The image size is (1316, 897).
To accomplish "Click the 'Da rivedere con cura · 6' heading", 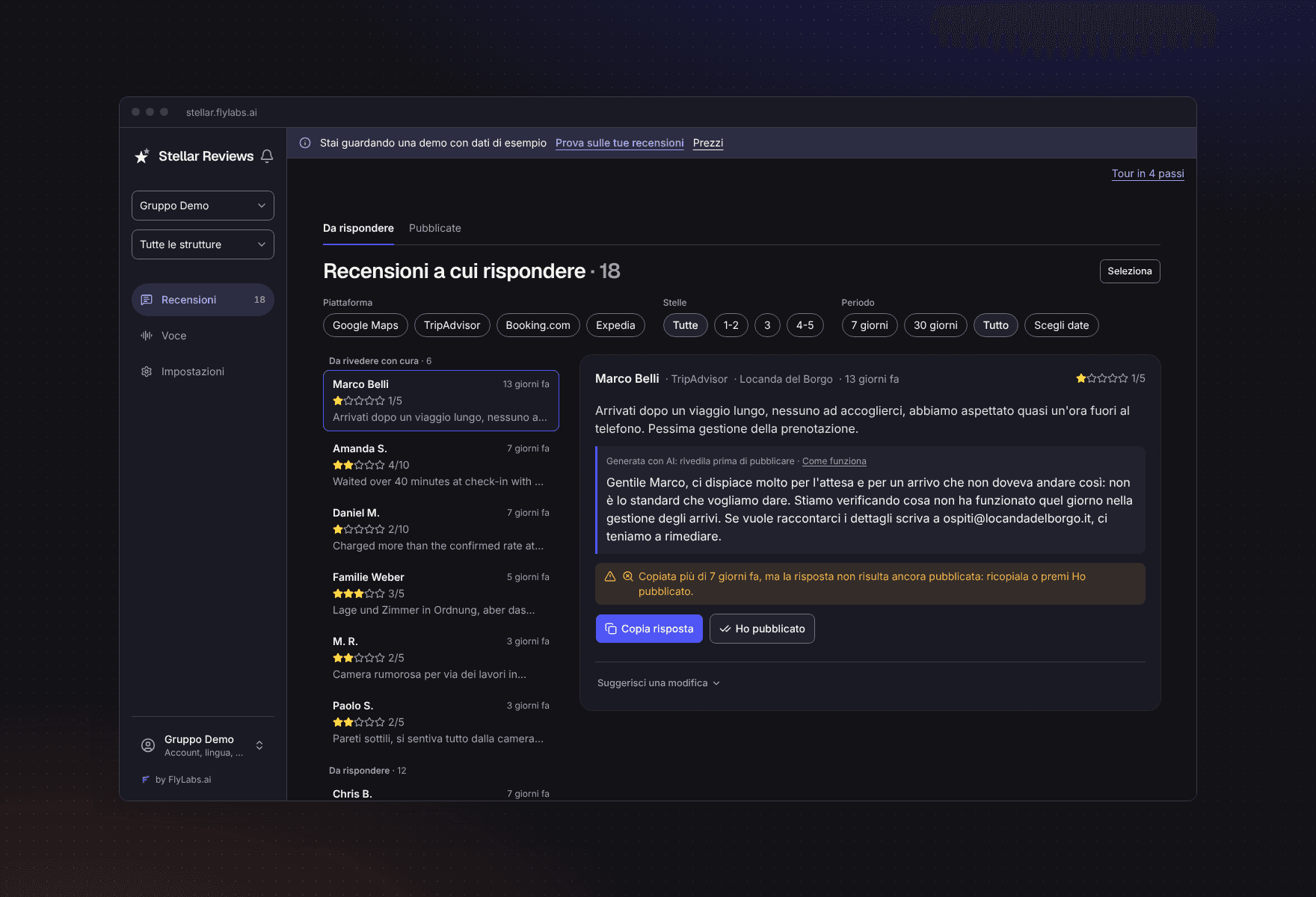I will (380, 361).
